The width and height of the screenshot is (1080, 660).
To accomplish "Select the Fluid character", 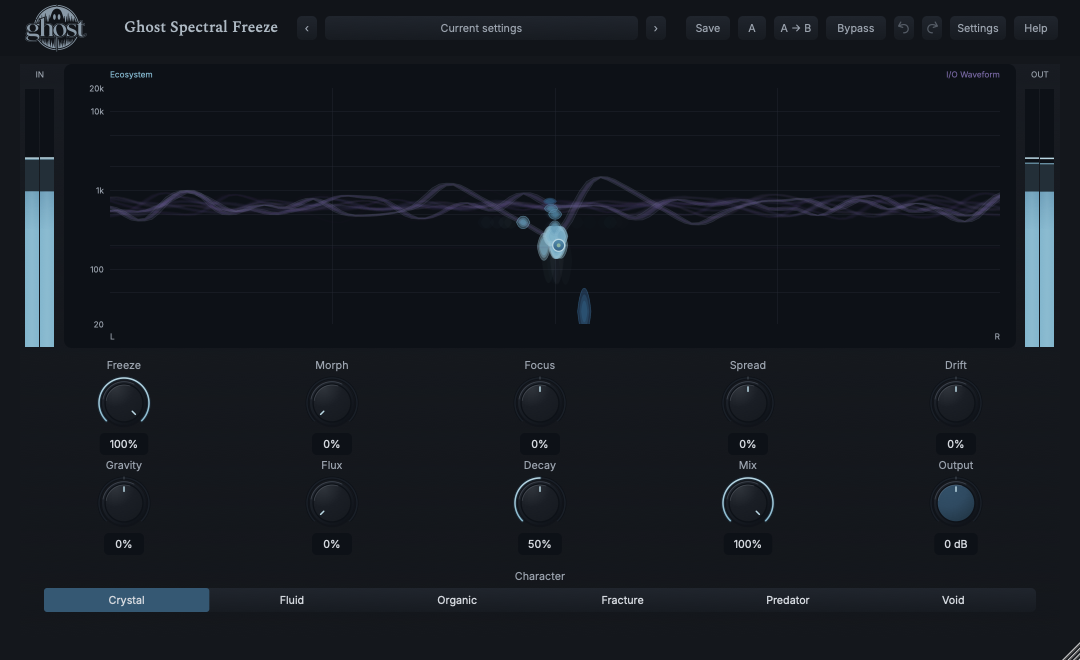I will 292,600.
